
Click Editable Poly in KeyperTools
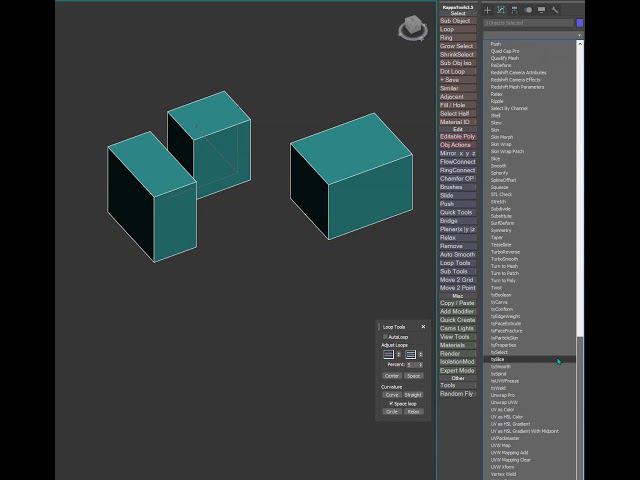[x=458, y=137]
